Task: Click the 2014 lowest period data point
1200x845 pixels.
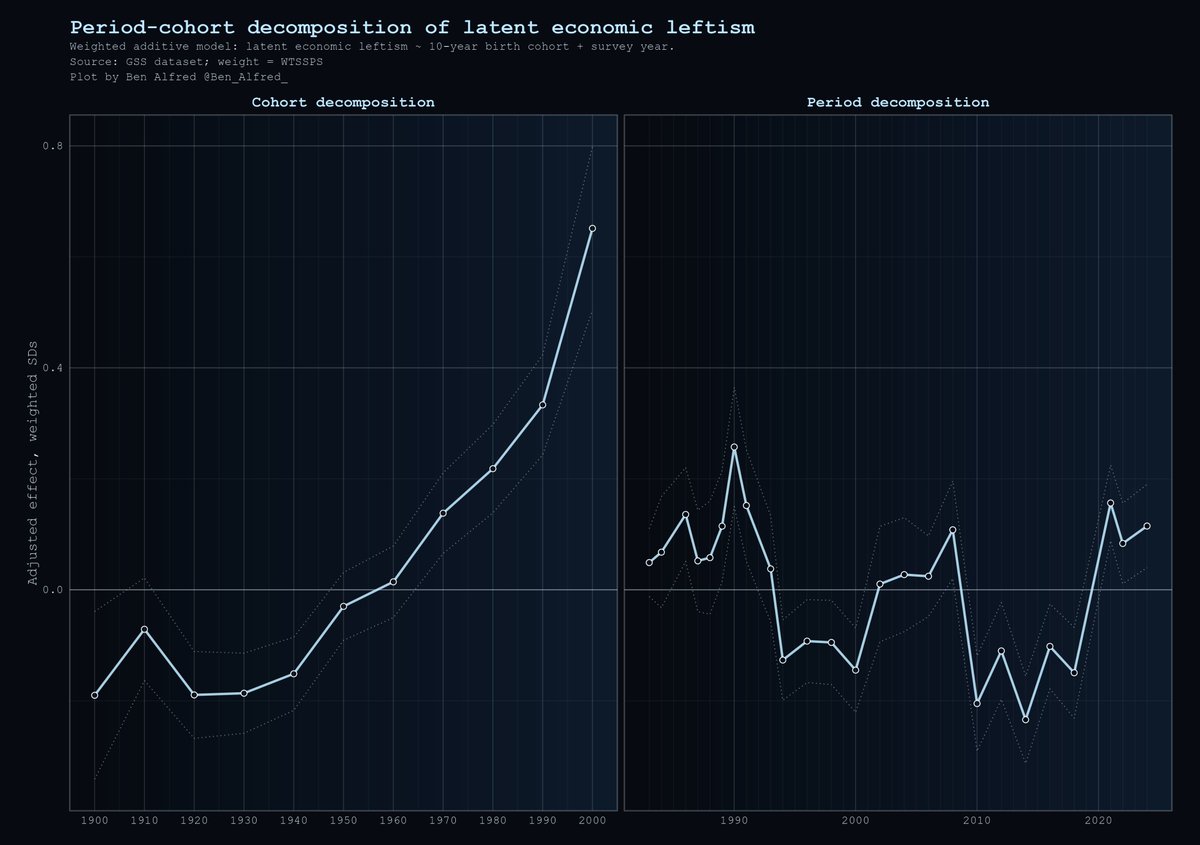Action: [x=1026, y=719]
